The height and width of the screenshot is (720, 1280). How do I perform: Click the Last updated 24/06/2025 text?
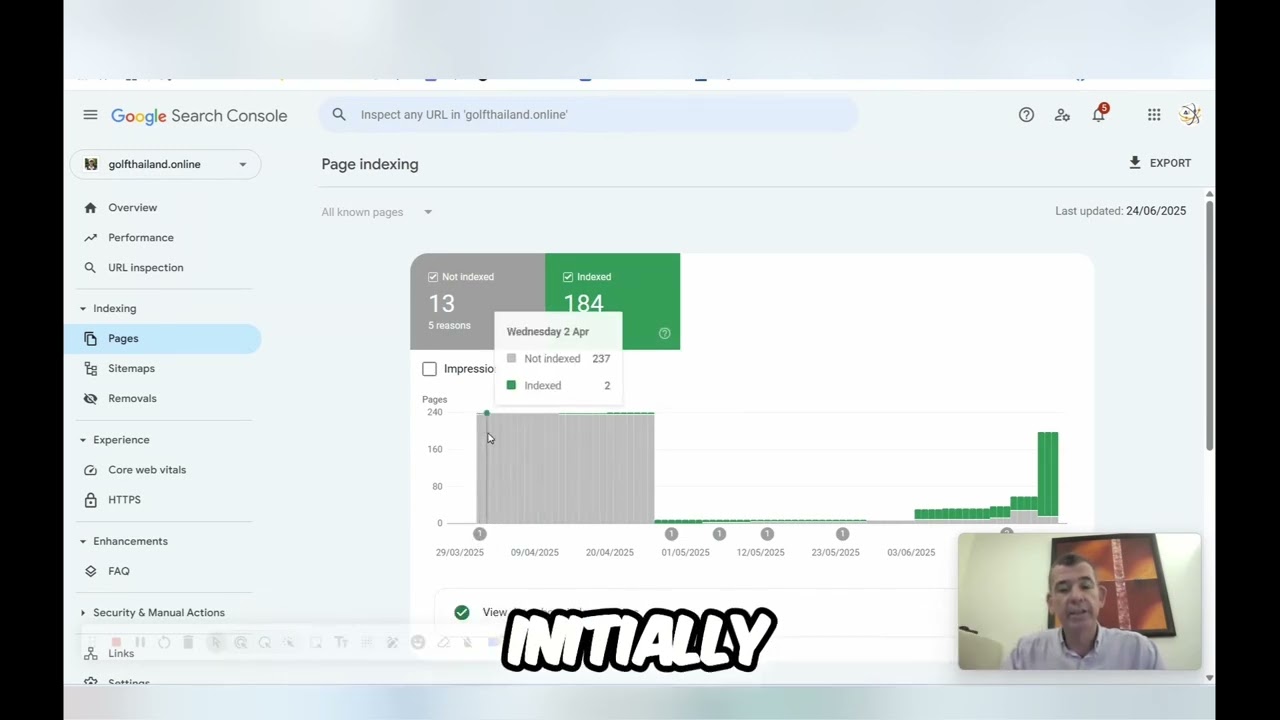click(1121, 211)
